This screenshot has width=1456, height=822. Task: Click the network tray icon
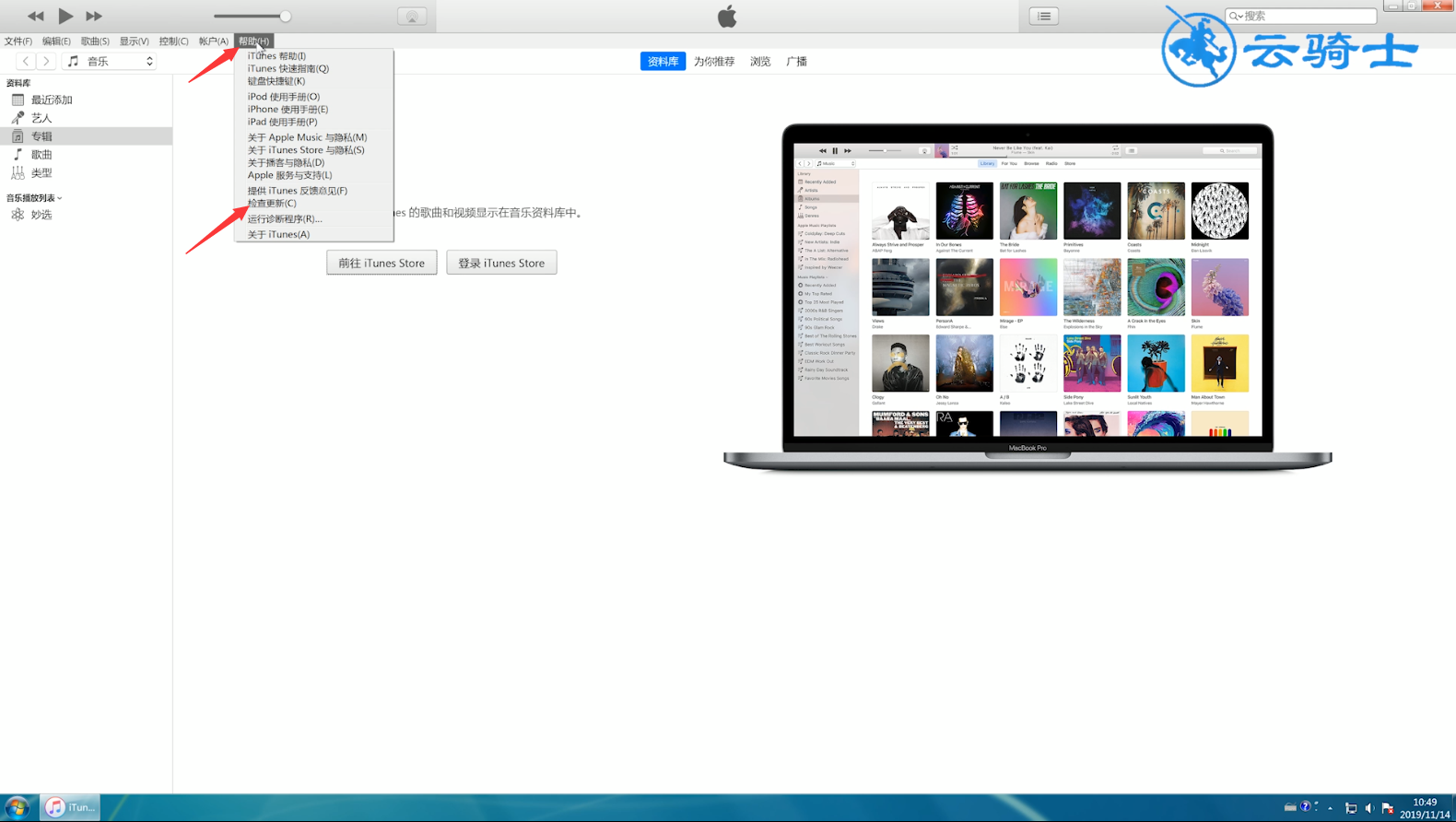pyautogui.click(x=1351, y=808)
